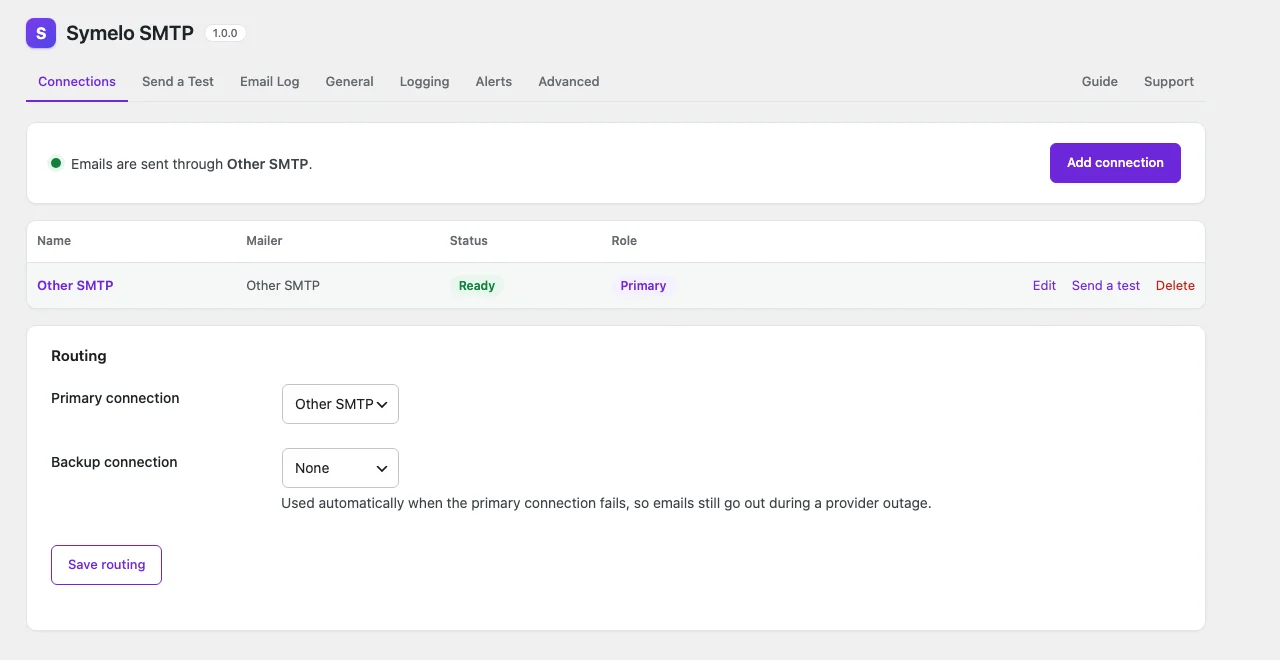Click the Routing section heading
Viewport: 1280px width, 660px height.
pyautogui.click(x=79, y=356)
